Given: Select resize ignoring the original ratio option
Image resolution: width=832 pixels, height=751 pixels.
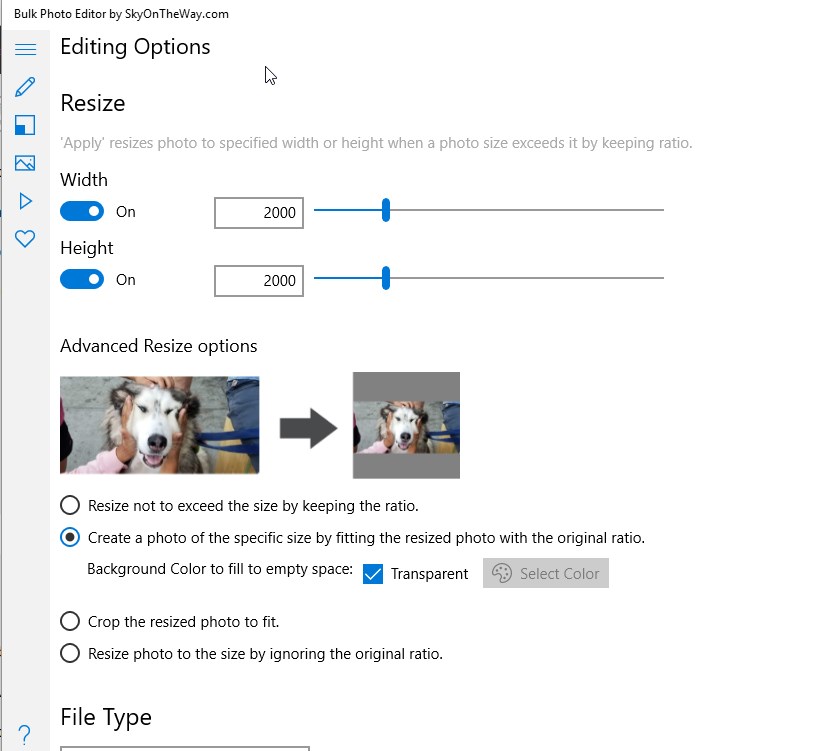Looking at the screenshot, I should tap(70, 654).
